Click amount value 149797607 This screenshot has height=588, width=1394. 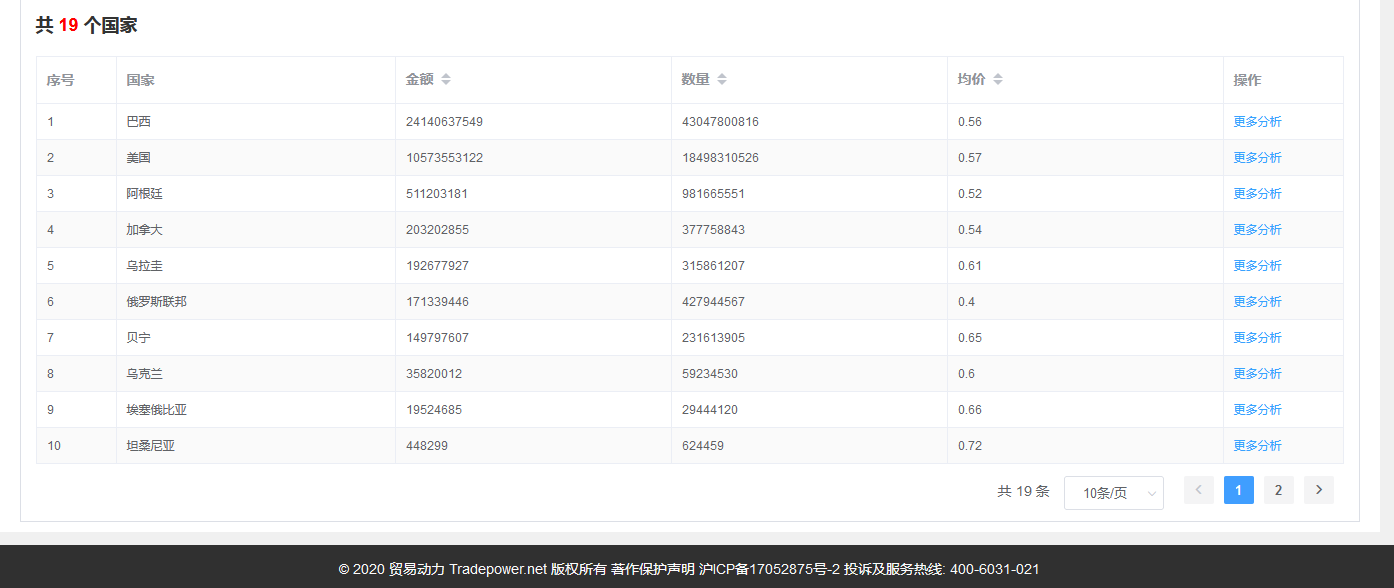click(x=437, y=338)
